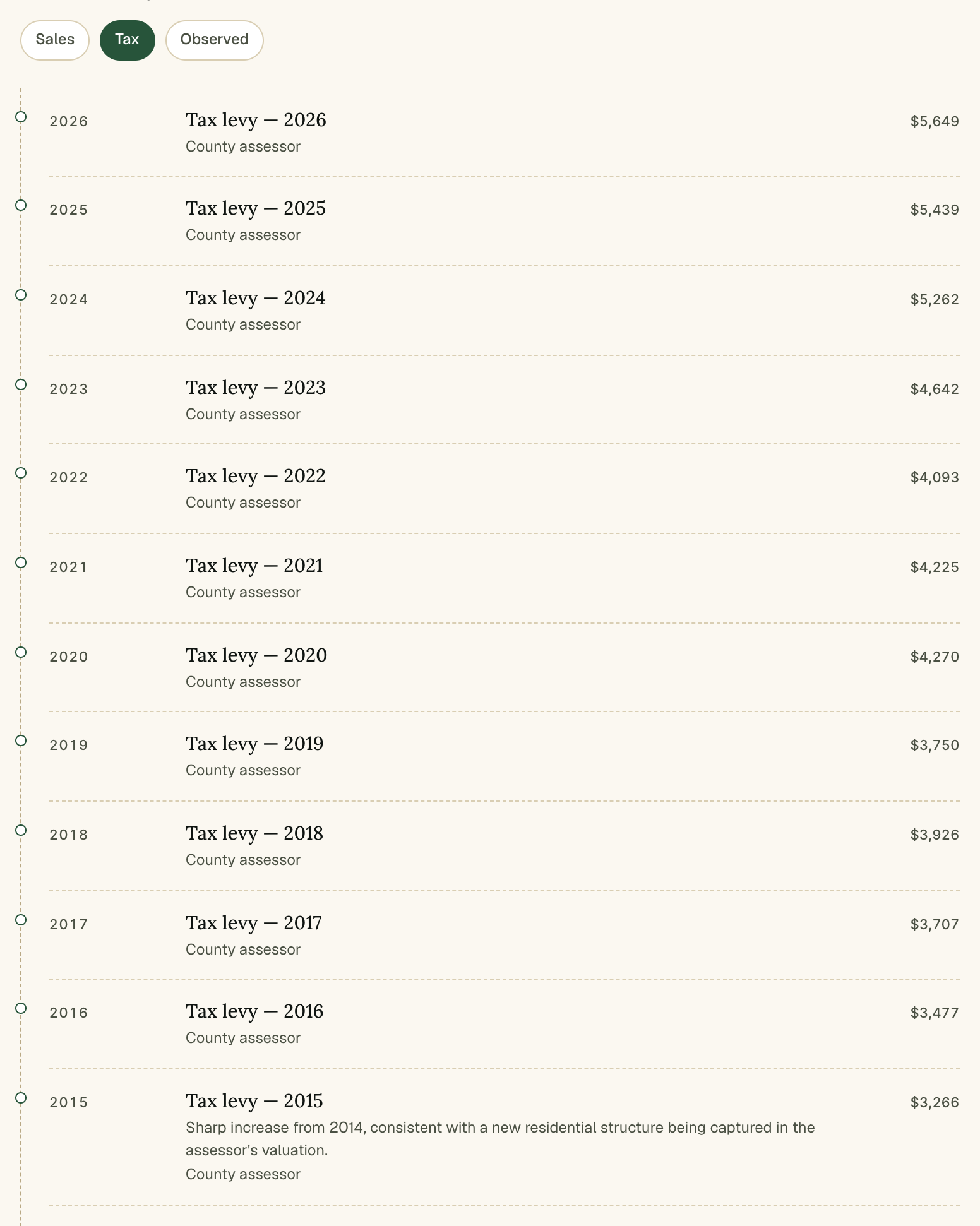Select the 2024 timeline circle marker

(21, 295)
